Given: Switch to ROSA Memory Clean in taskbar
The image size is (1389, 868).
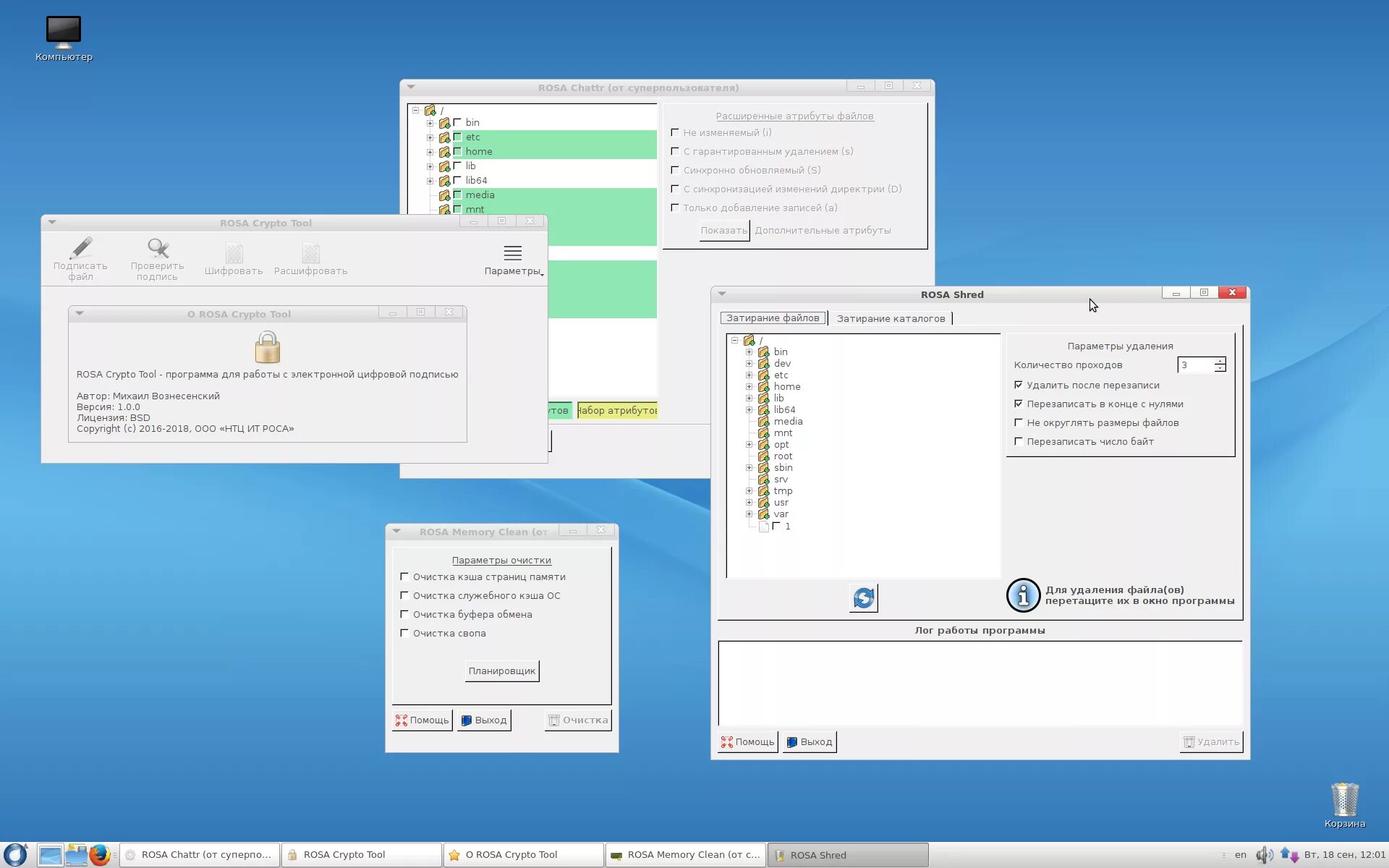Looking at the screenshot, I should click(x=685, y=855).
